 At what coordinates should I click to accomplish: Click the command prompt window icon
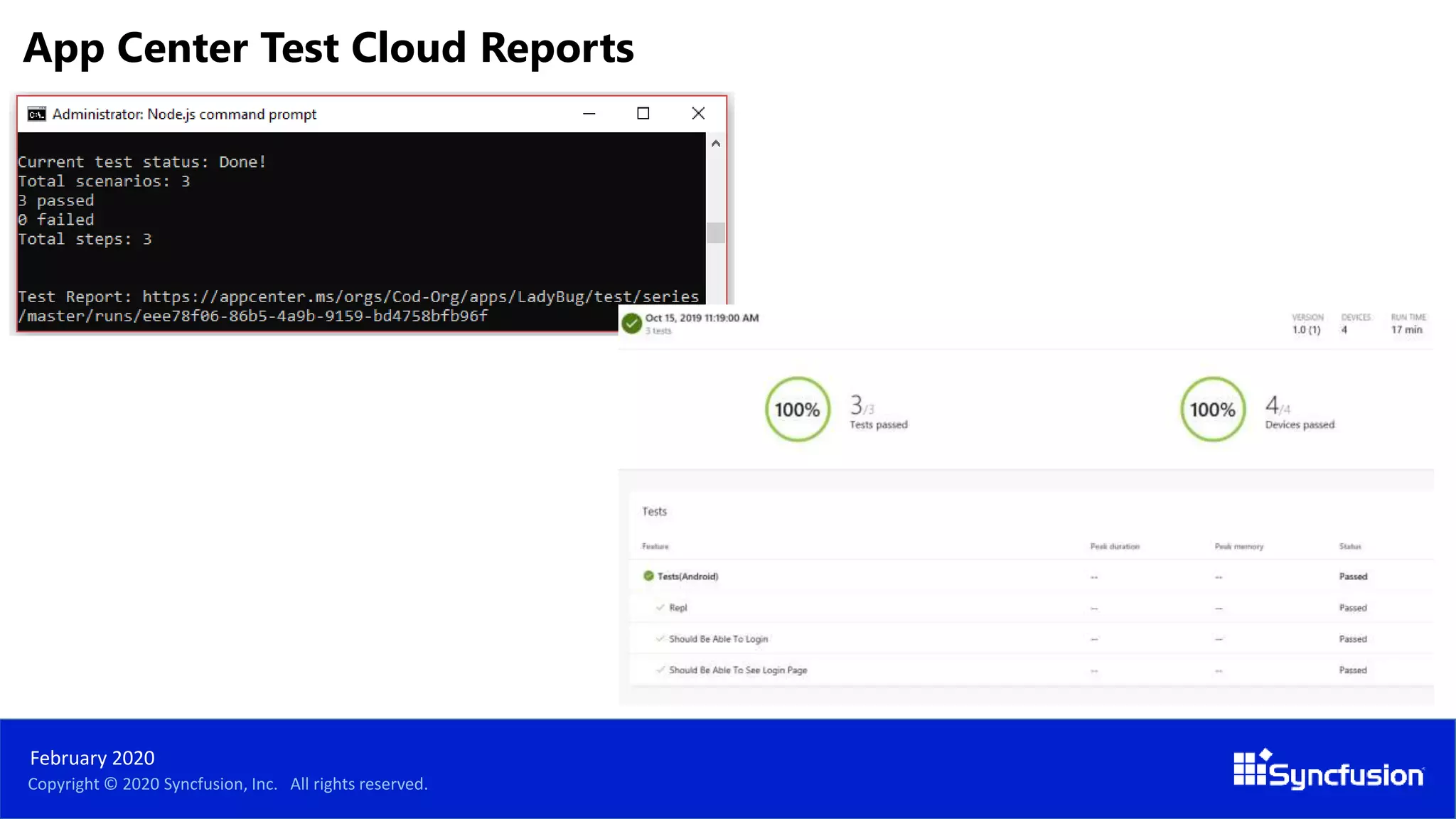coord(36,114)
